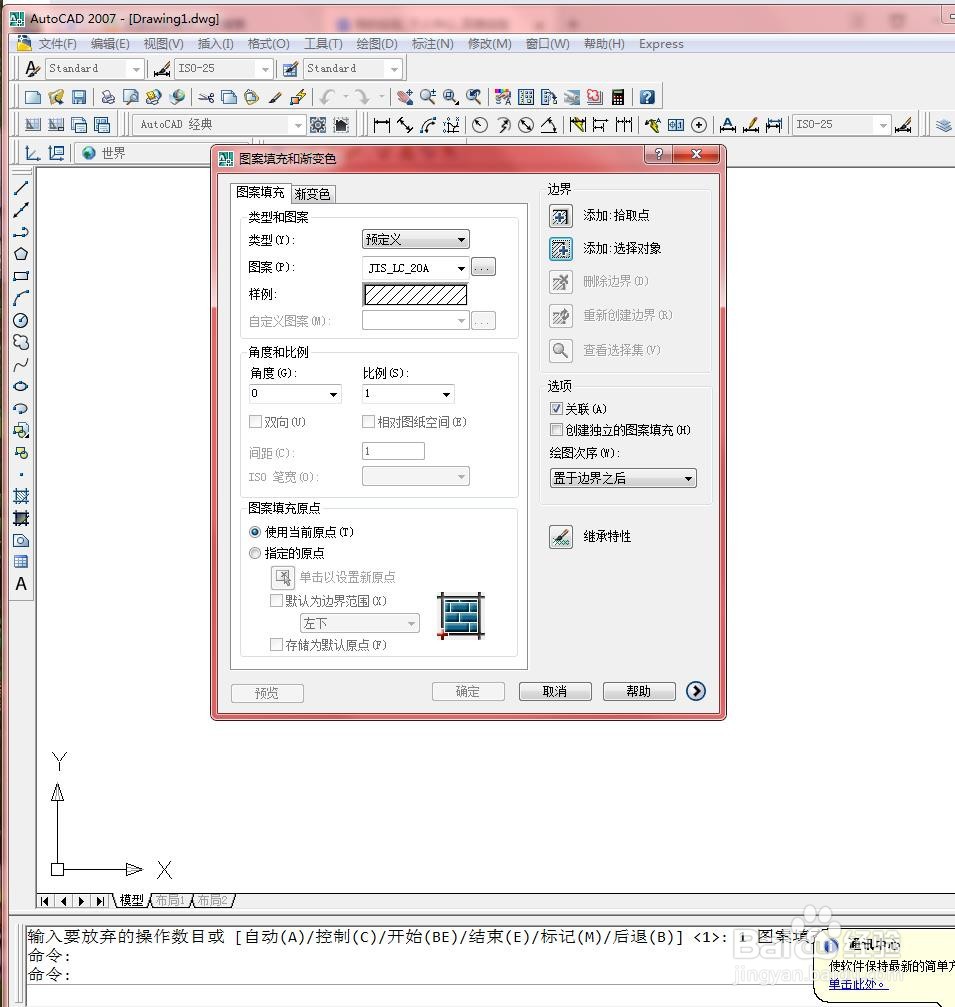Screen dimensions: 955x1007
Task: Click the hatch origin preview thumbnail
Action: [460, 617]
